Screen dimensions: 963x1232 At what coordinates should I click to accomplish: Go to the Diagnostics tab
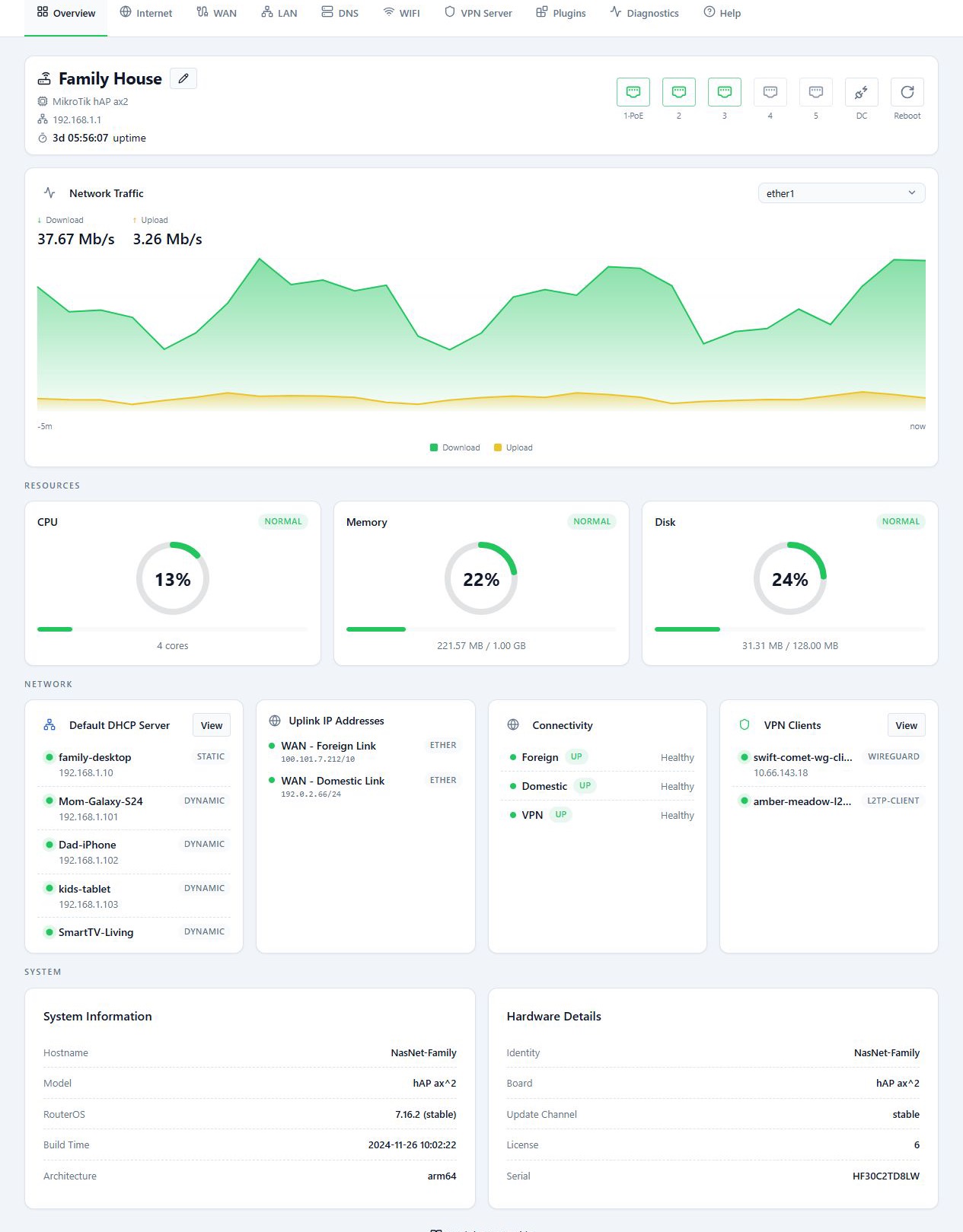[644, 13]
